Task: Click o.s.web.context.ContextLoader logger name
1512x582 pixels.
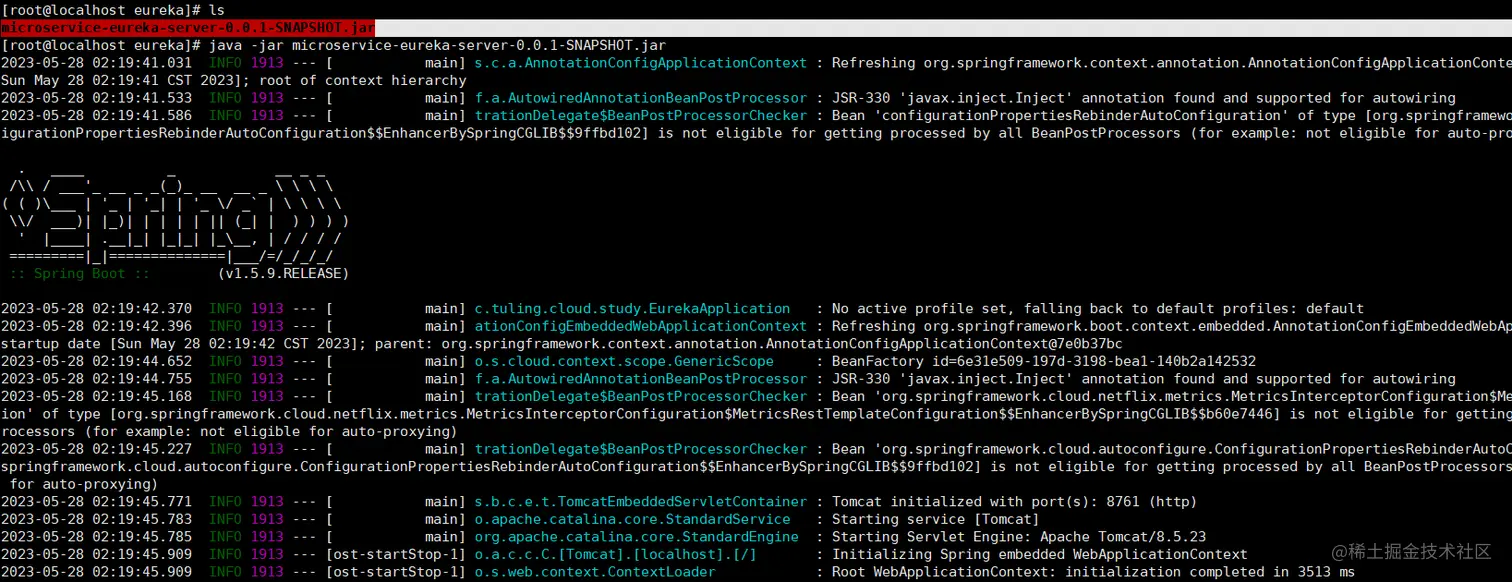Action: 595,572
